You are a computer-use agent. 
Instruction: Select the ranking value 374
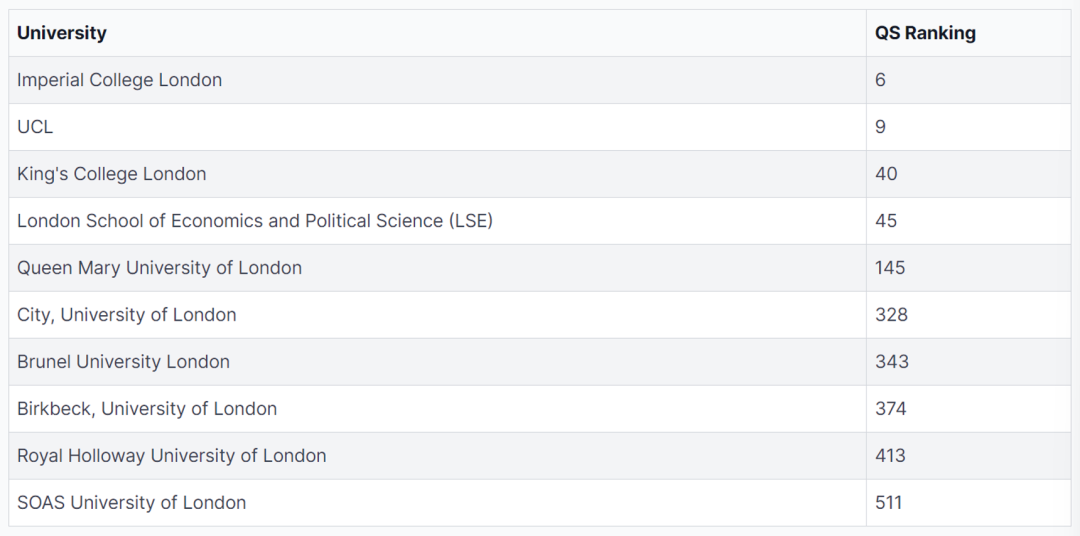point(891,409)
